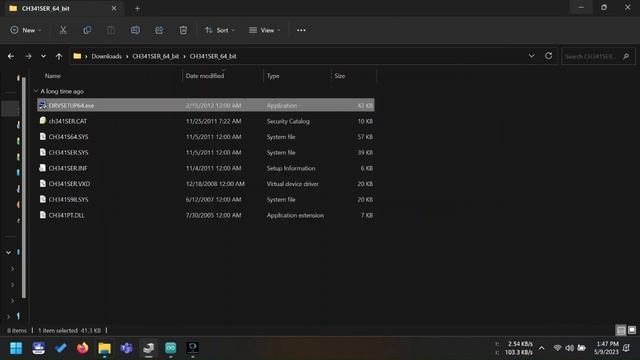Switch to details view layout
Viewport: 640px width, 360px height.
tap(621, 330)
